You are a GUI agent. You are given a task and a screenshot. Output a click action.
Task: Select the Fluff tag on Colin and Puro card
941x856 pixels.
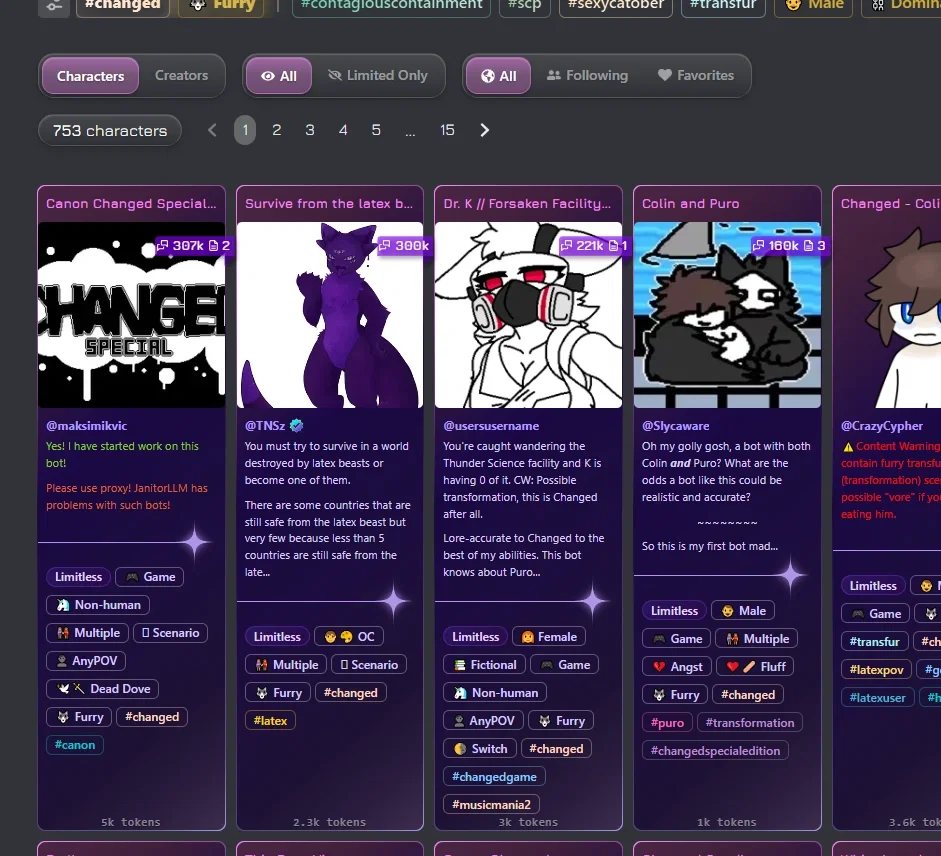(x=756, y=666)
